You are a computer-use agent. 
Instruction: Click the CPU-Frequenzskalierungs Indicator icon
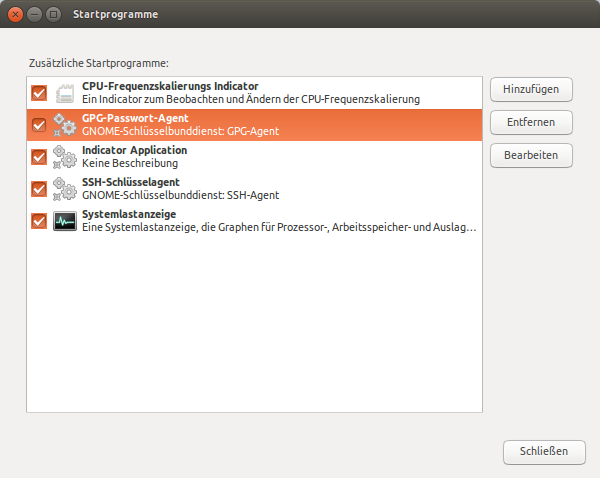coord(65,93)
